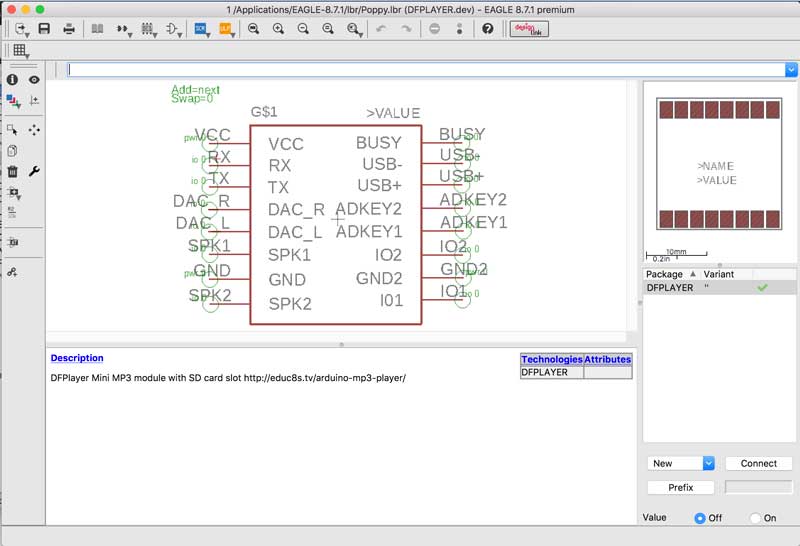Image resolution: width=800 pixels, height=546 pixels.
Task: Select the Group selection tool
Action: [12, 130]
